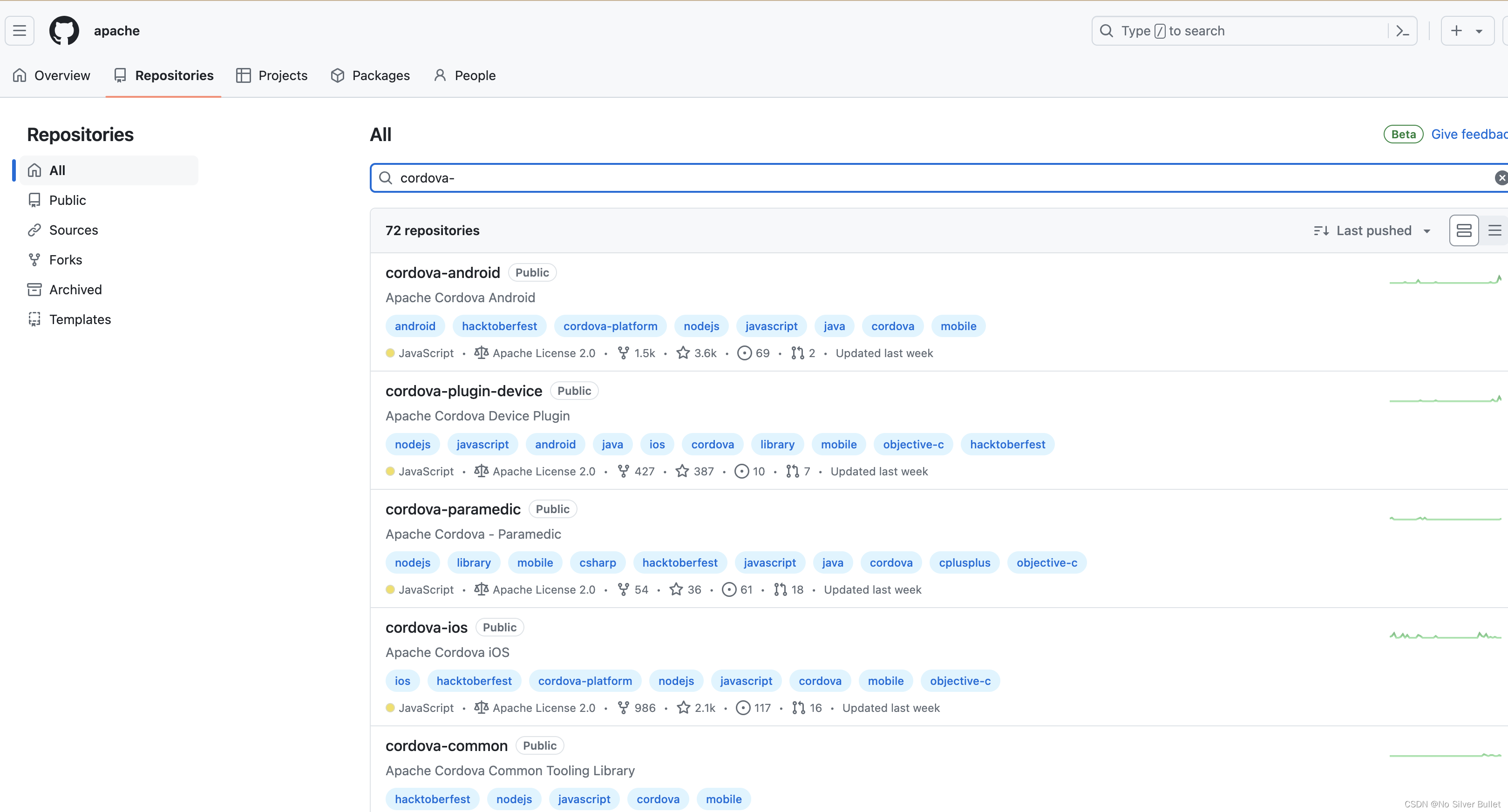Image resolution: width=1508 pixels, height=812 pixels.
Task: Click pull requests icon for cordova-ios (16)
Action: tap(799, 708)
